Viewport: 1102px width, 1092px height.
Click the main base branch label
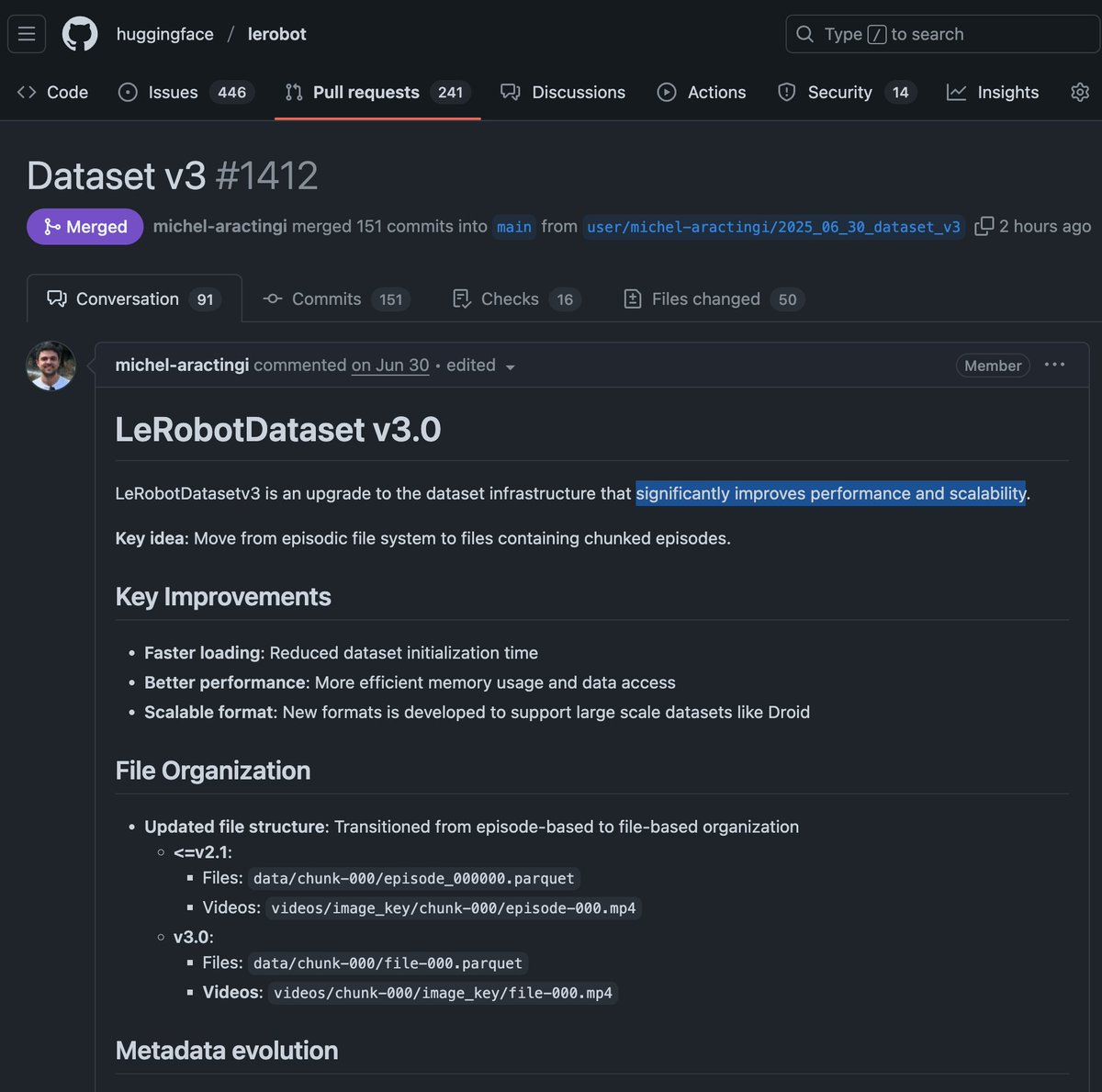pyautogui.click(x=514, y=227)
